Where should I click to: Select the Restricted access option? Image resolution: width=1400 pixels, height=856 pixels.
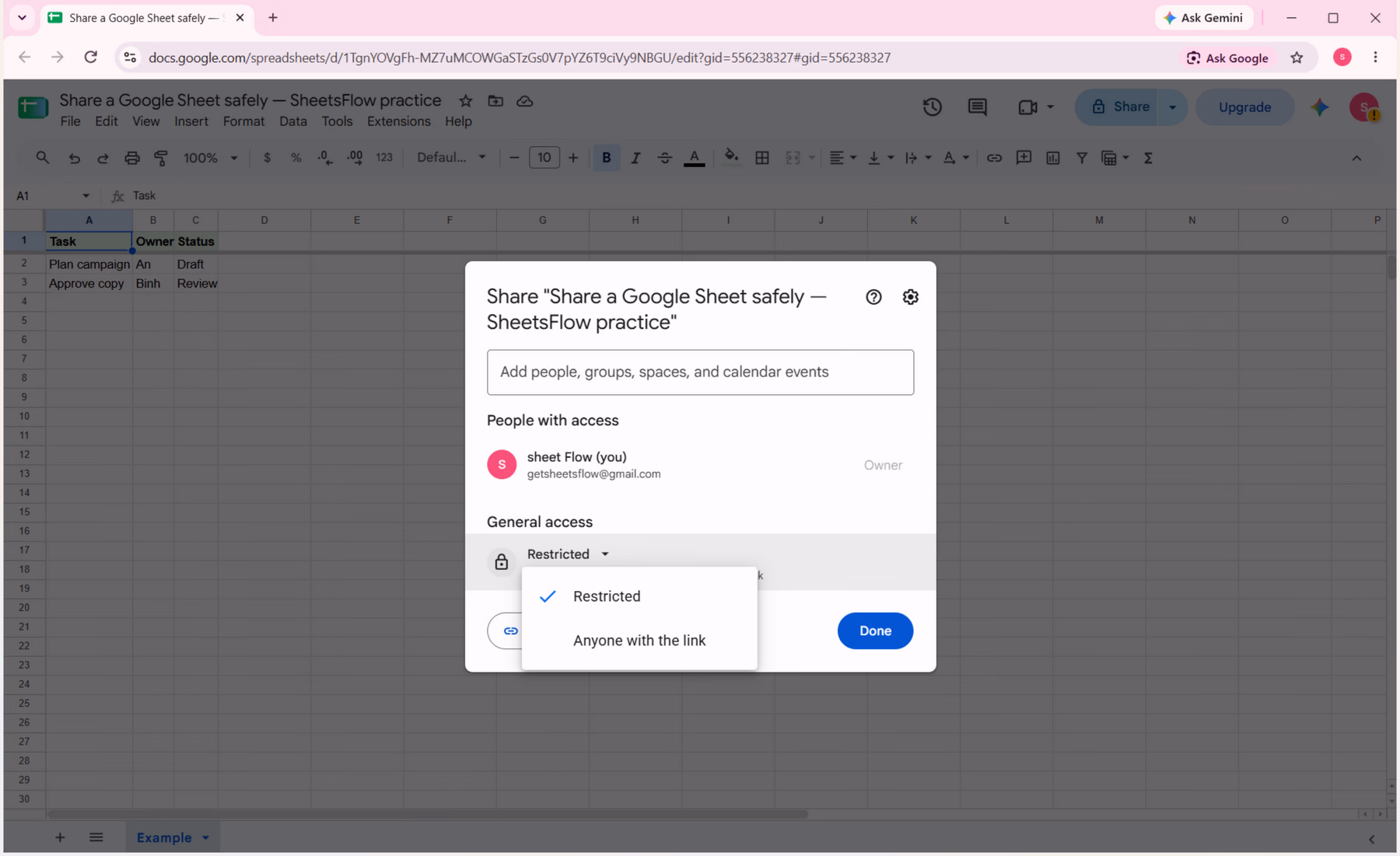(x=639, y=596)
